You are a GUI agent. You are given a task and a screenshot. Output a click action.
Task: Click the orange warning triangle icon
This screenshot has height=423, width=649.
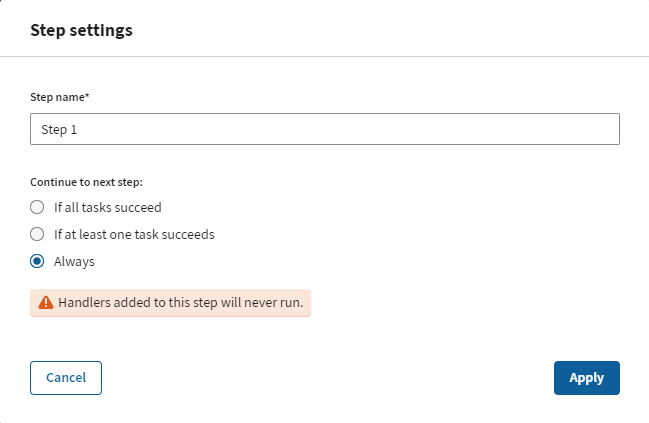coord(45,302)
